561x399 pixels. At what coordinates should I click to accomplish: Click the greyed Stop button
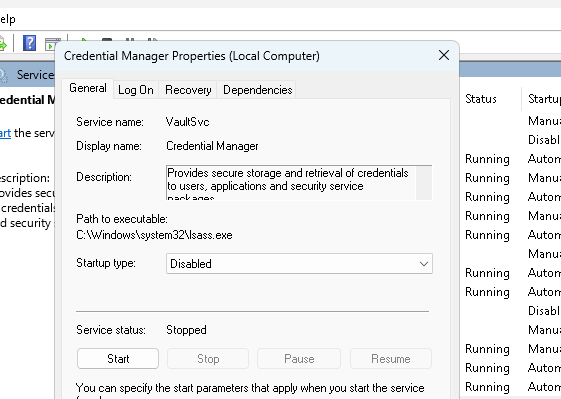tap(208, 359)
